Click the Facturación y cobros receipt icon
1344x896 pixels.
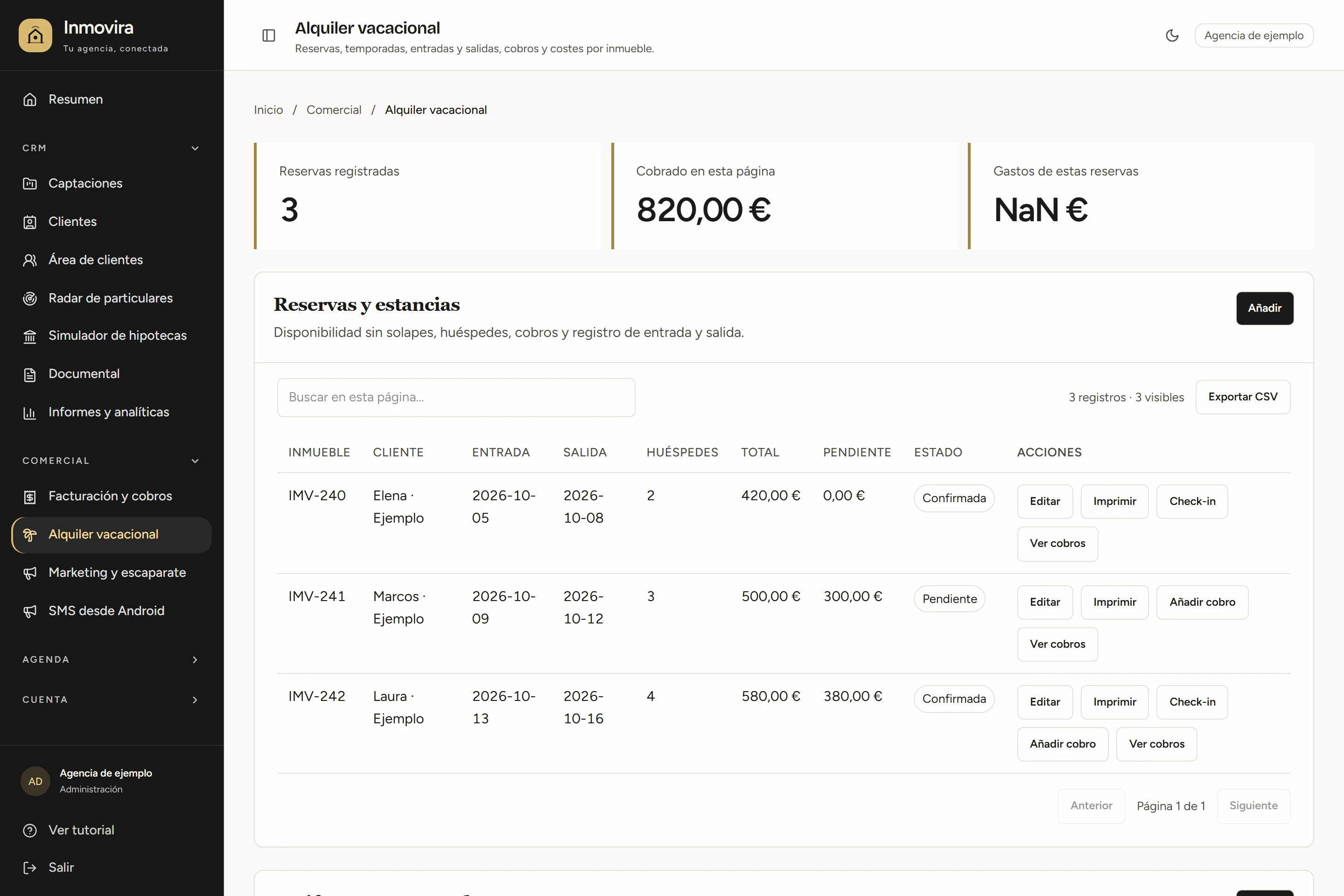30,497
